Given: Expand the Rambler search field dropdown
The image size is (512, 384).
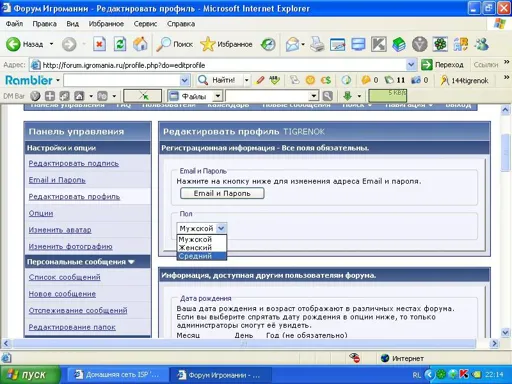Looking at the screenshot, I should tap(184, 80).
